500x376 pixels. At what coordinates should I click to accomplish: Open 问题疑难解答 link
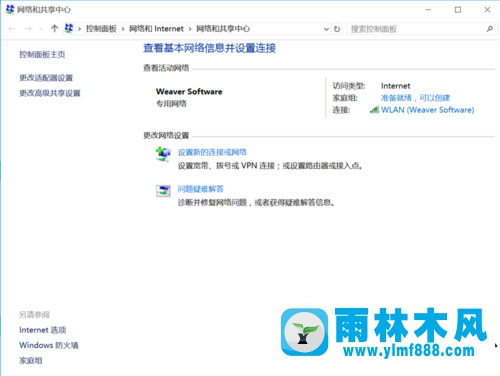click(201, 189)
